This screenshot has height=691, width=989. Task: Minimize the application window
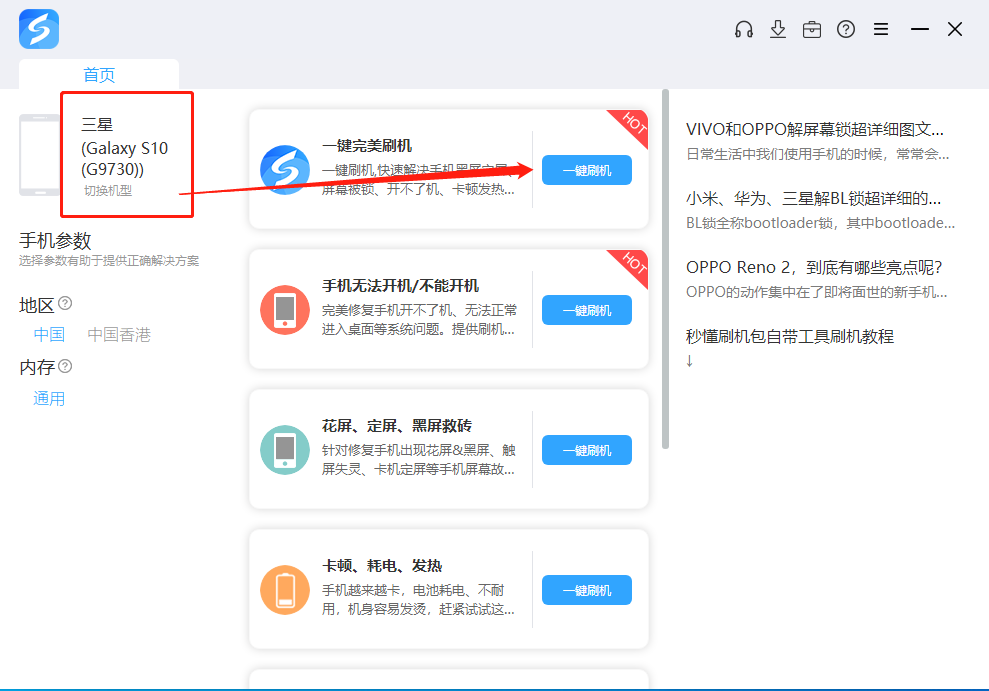pos(920,29)
